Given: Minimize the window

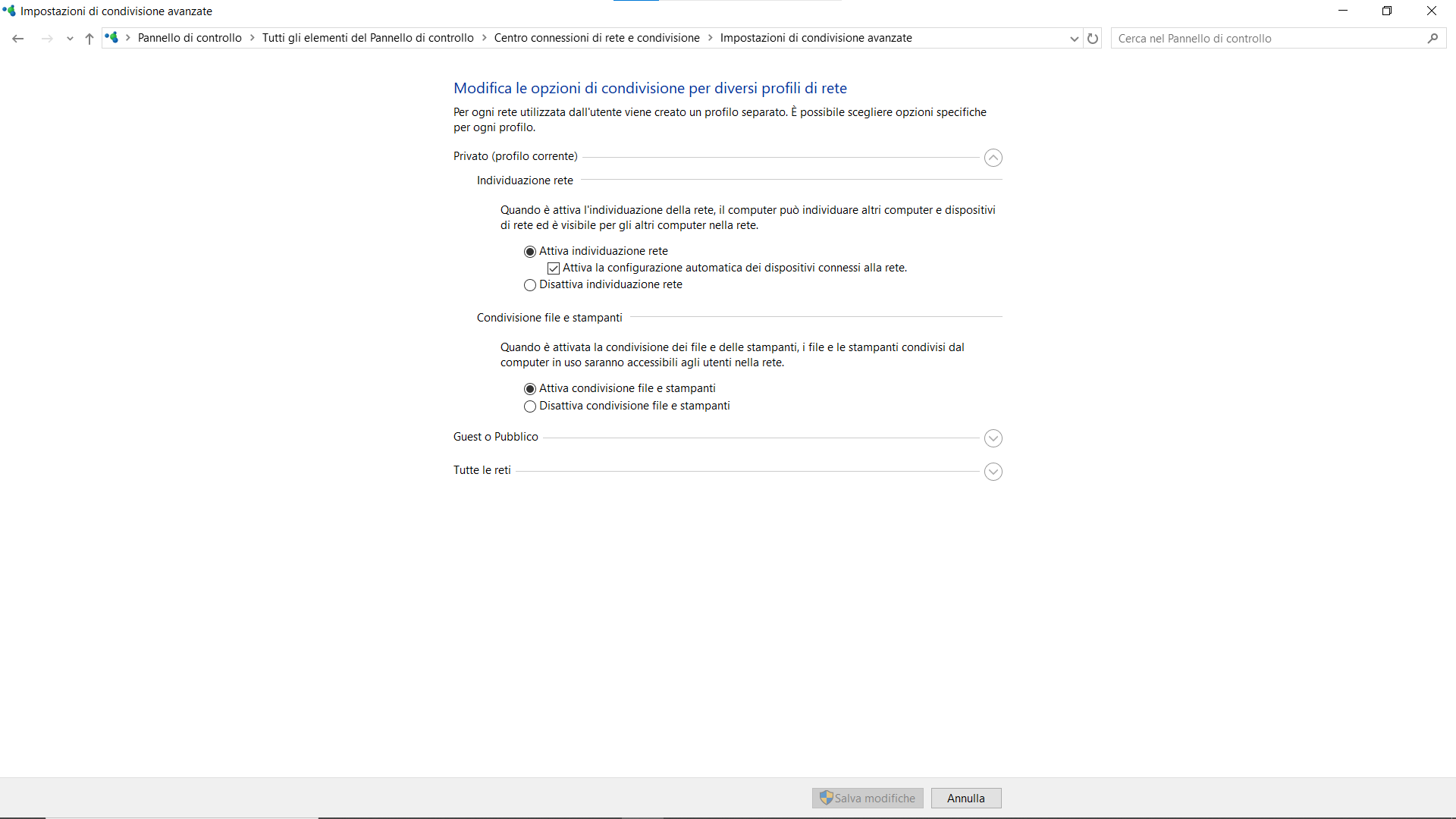Looking at the screenshot, I should pyautogui.click(x=1343, y=11).
